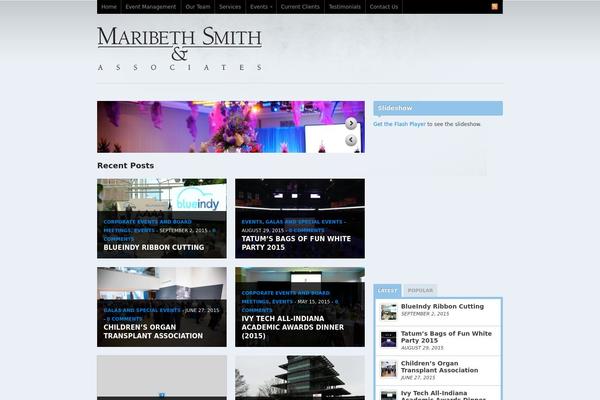This screenshot has height=400, width=600.
Task: Open Ivy Tech All-Indiana Academic Awards Dinner post
Action: pos(292,327)
